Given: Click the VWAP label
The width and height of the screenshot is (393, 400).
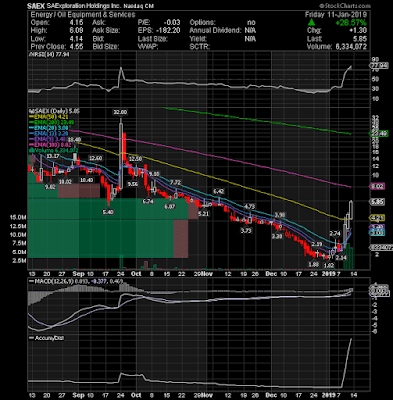Looking at the screenshot, I should 148,46.
